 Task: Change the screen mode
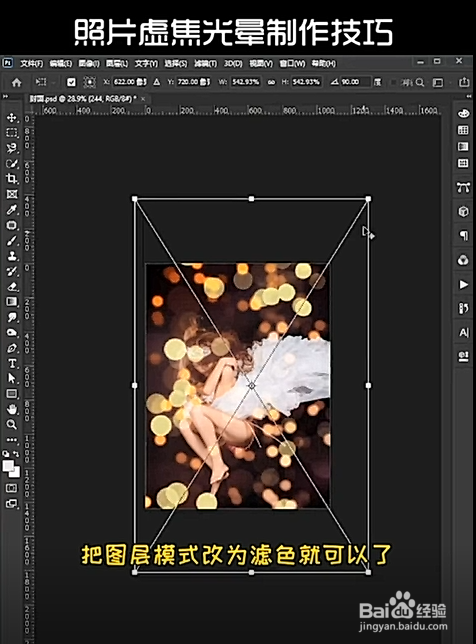[11, 503]
